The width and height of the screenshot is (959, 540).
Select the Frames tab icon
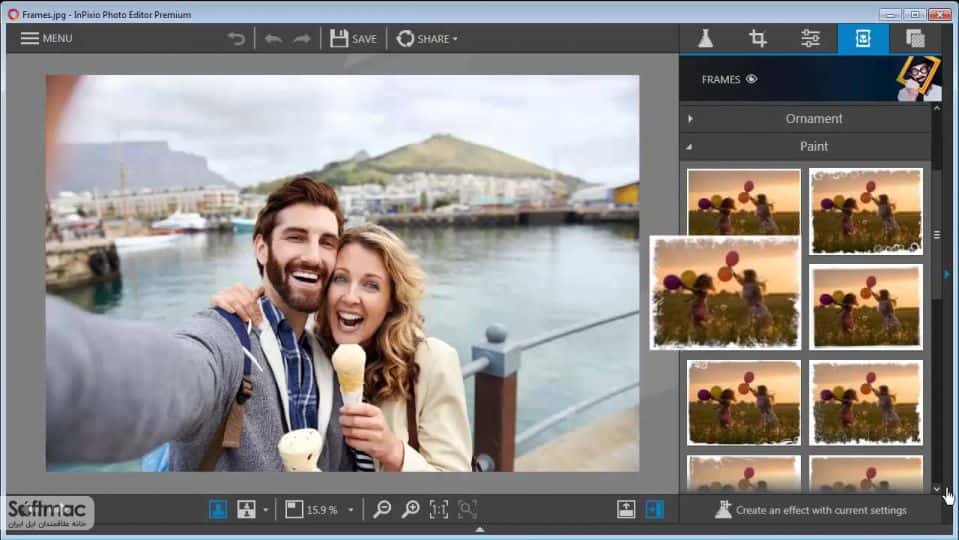[863, 39]
